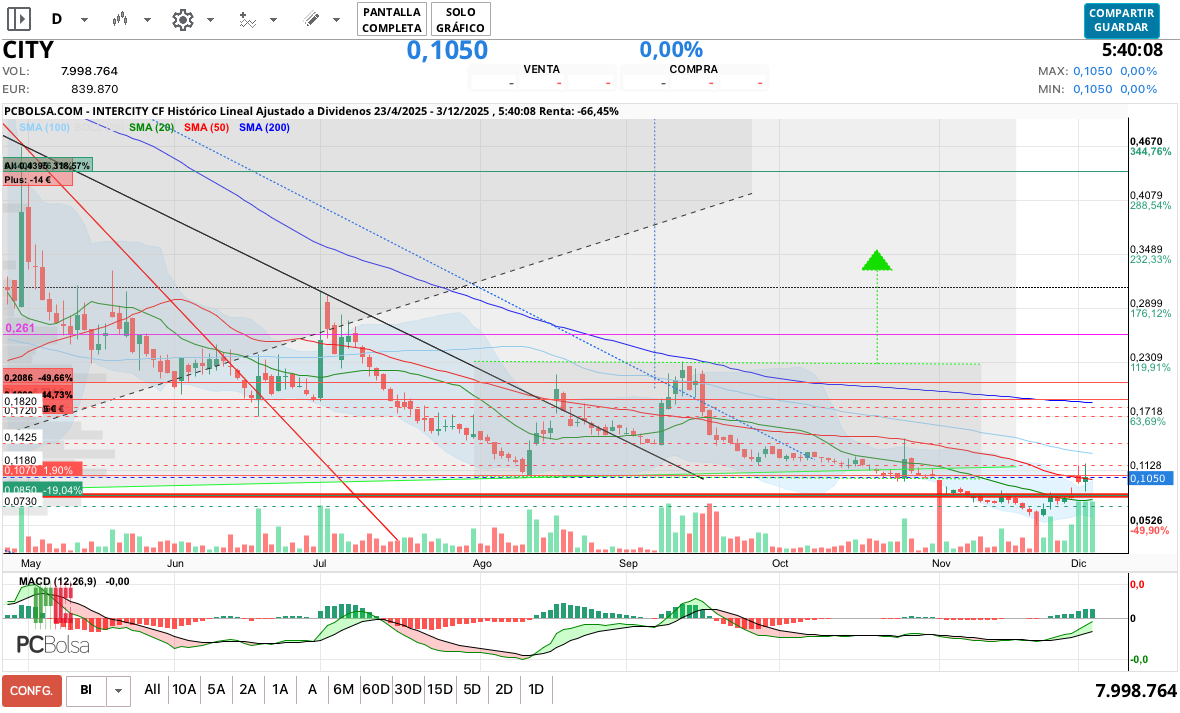
Task: Click the add indicator icon
Action: click(247, 19)
